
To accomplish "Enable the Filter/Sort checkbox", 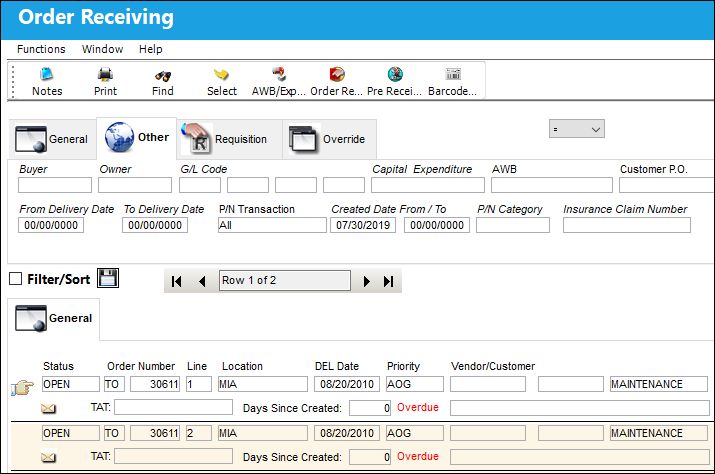I will coord(16,279).
